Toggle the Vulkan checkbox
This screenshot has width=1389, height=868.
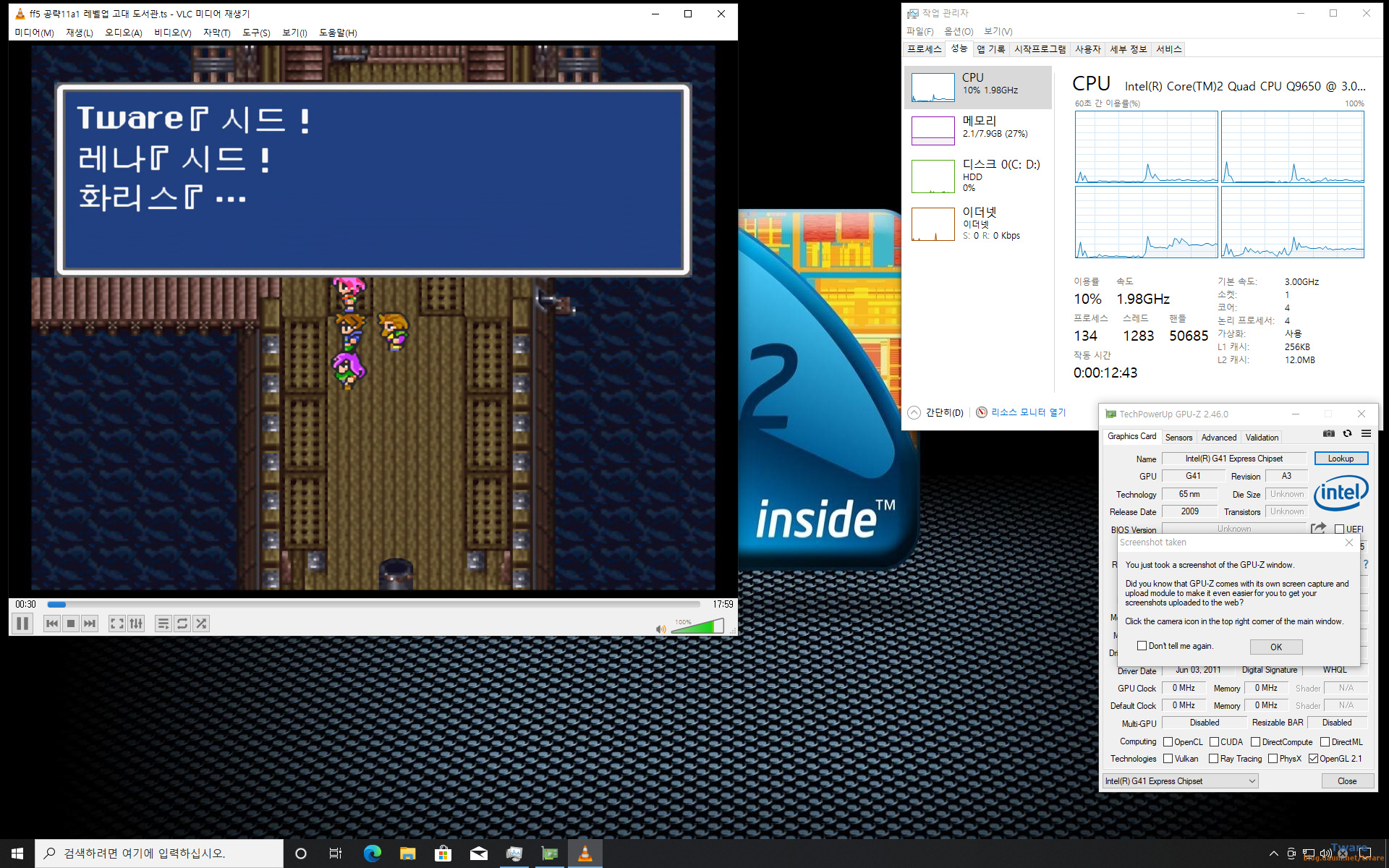click(1168, 759)
